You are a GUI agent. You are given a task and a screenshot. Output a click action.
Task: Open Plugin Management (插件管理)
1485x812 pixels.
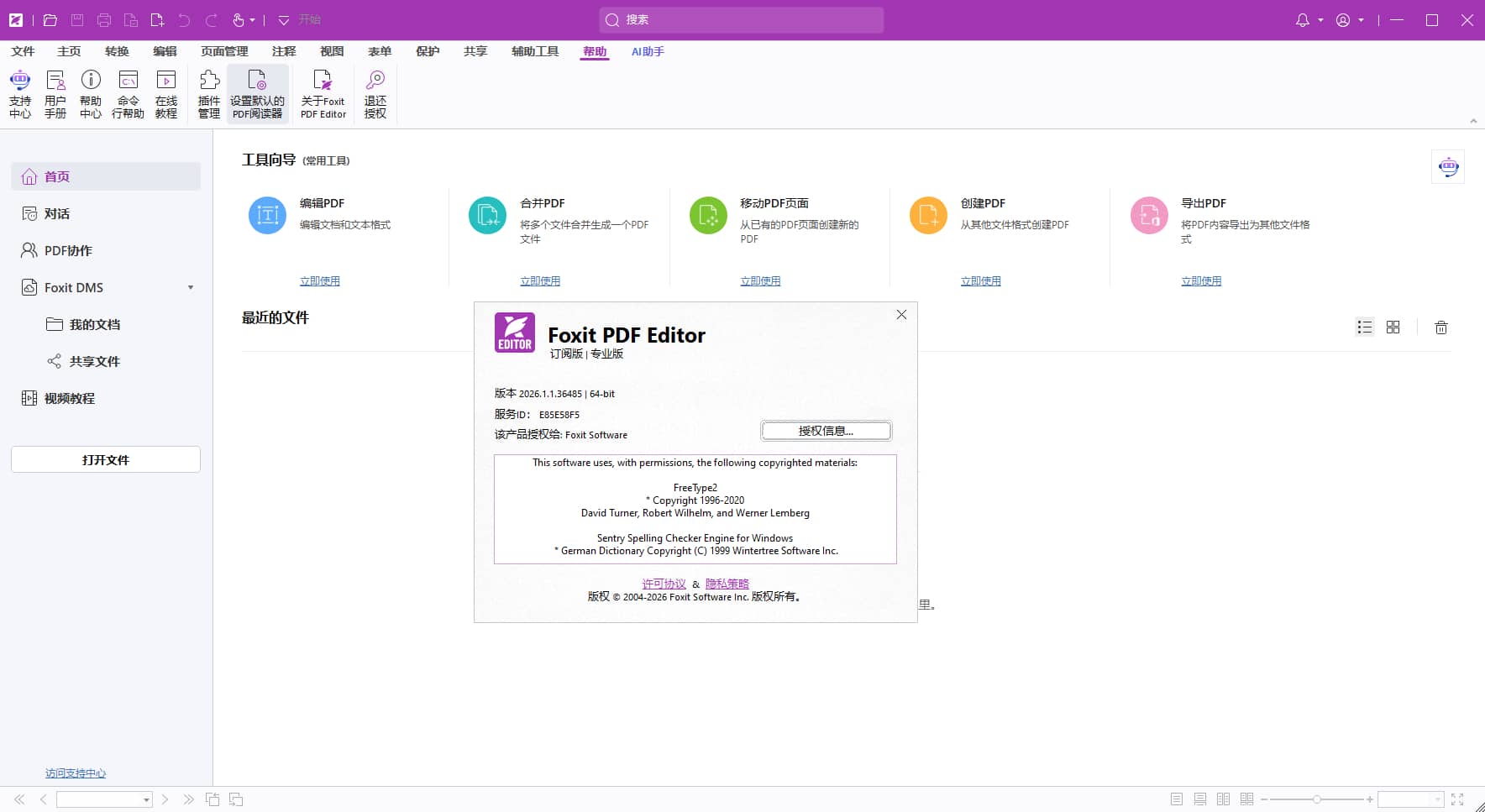click(209, 94)
